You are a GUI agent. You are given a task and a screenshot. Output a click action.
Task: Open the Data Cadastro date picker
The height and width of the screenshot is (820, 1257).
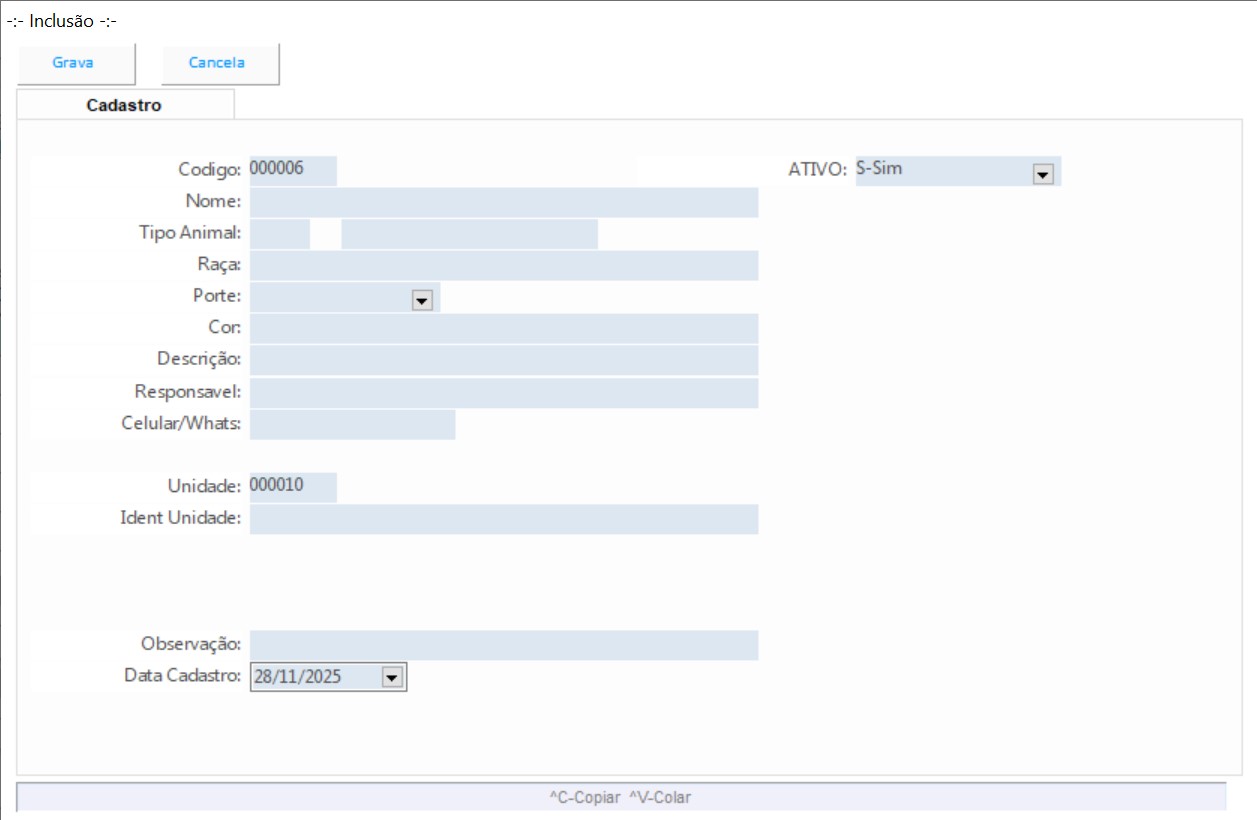(x=391, y=678)
